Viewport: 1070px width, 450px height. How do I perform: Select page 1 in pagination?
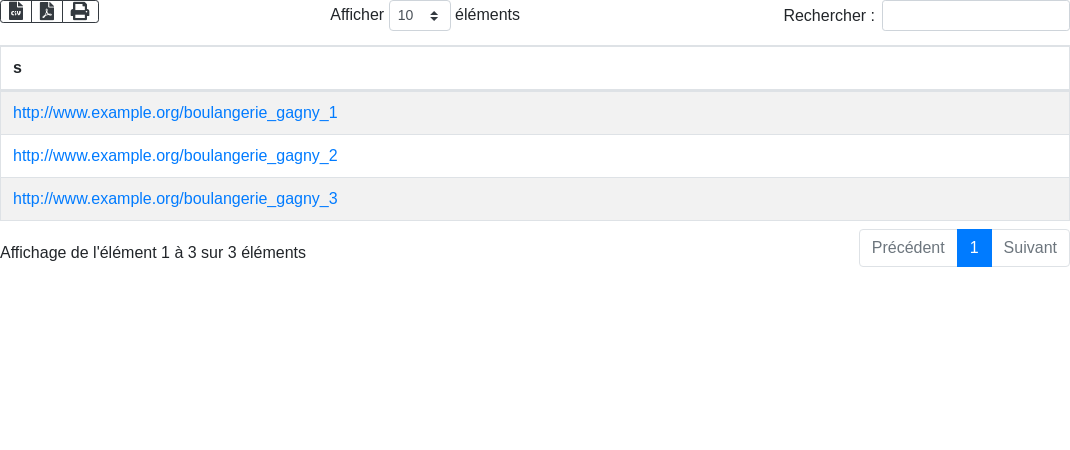[974, 248]
